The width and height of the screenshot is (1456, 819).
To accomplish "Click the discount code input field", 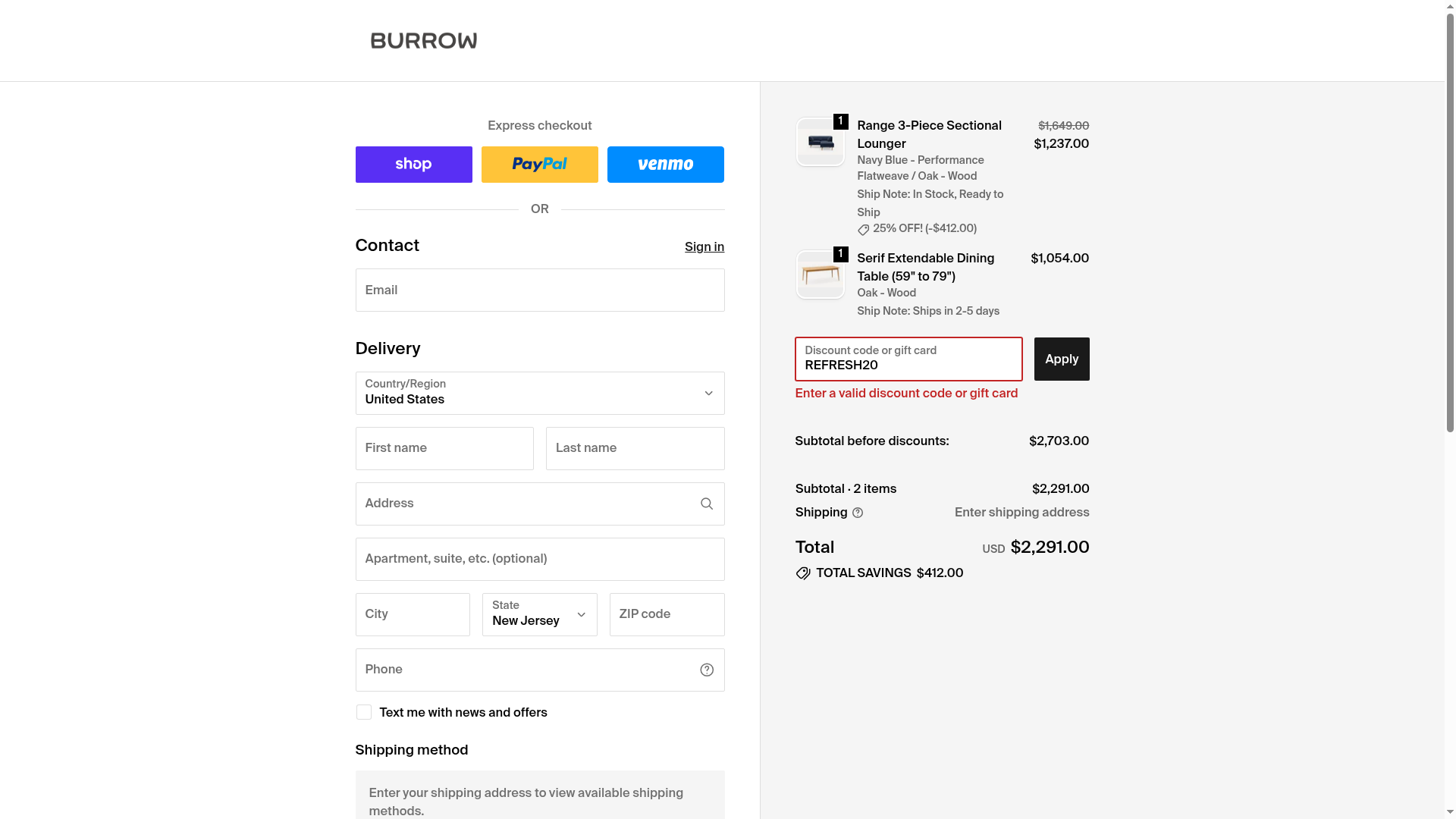I will (908, 359).
